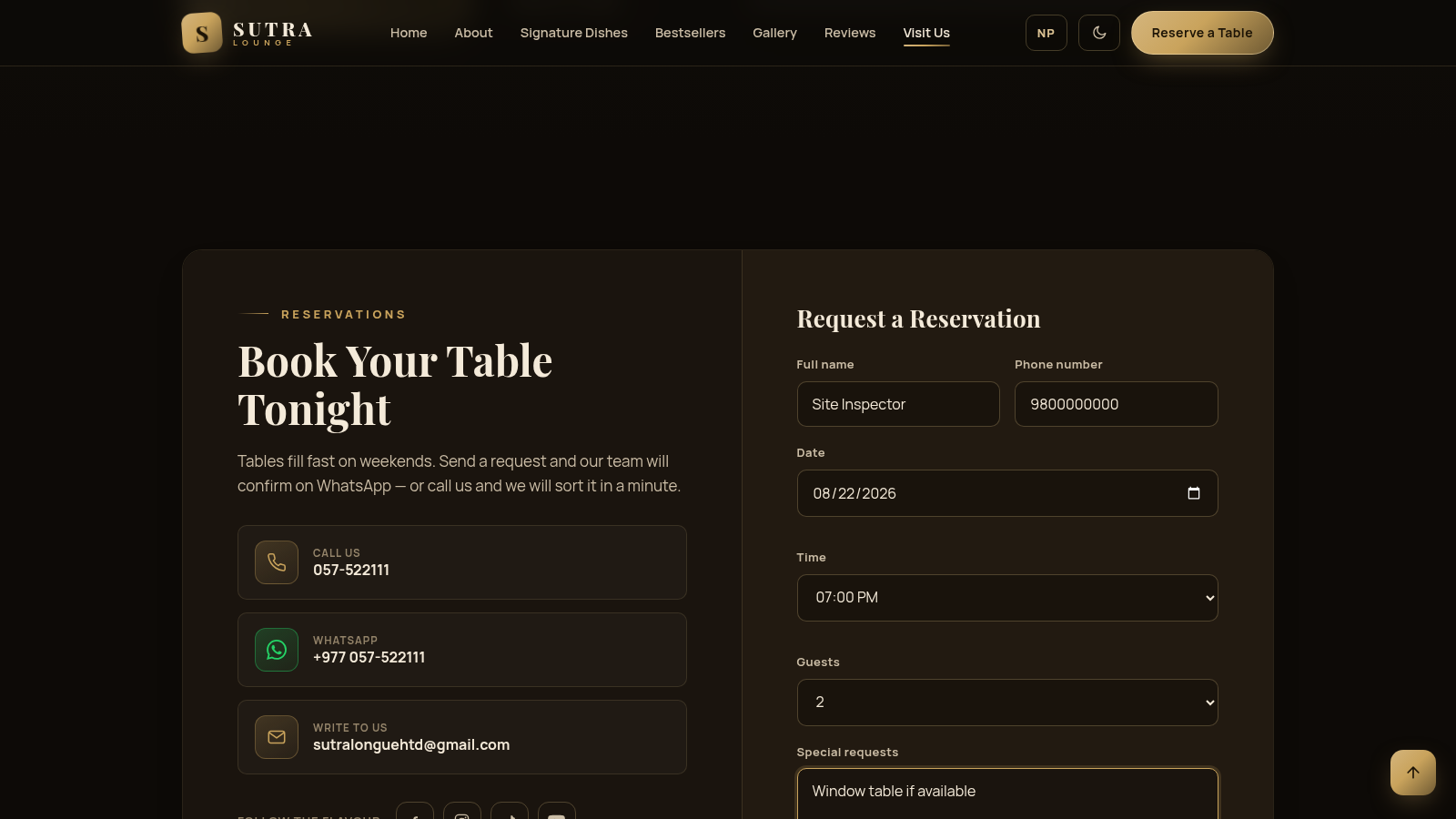Click the 'Special requests' field label
1456x819 pixels.
847,753
